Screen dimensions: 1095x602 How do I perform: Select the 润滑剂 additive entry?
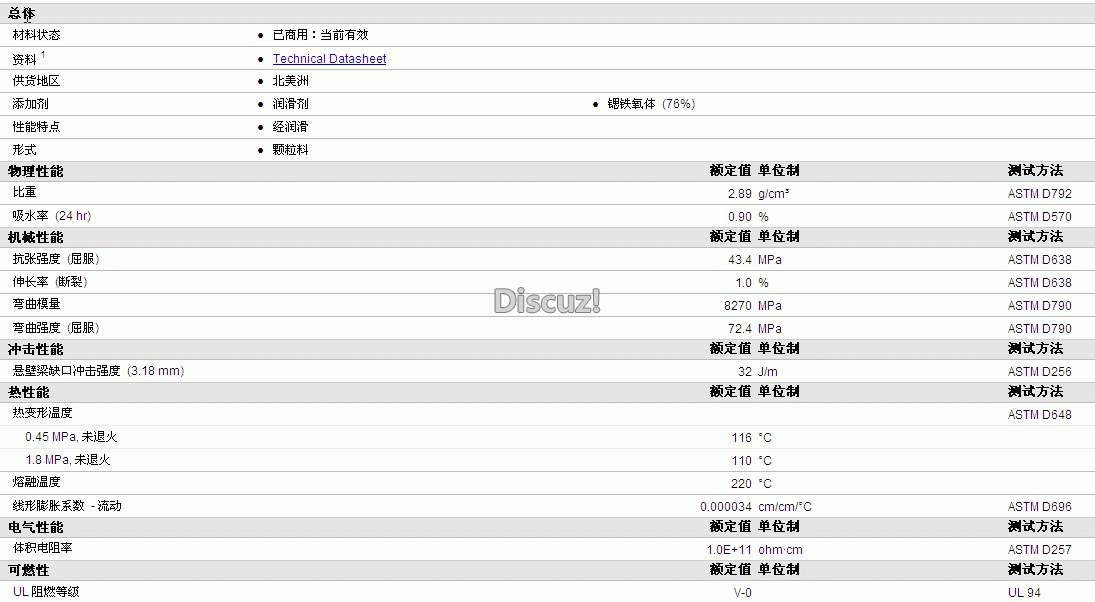[x=291, y=104]
